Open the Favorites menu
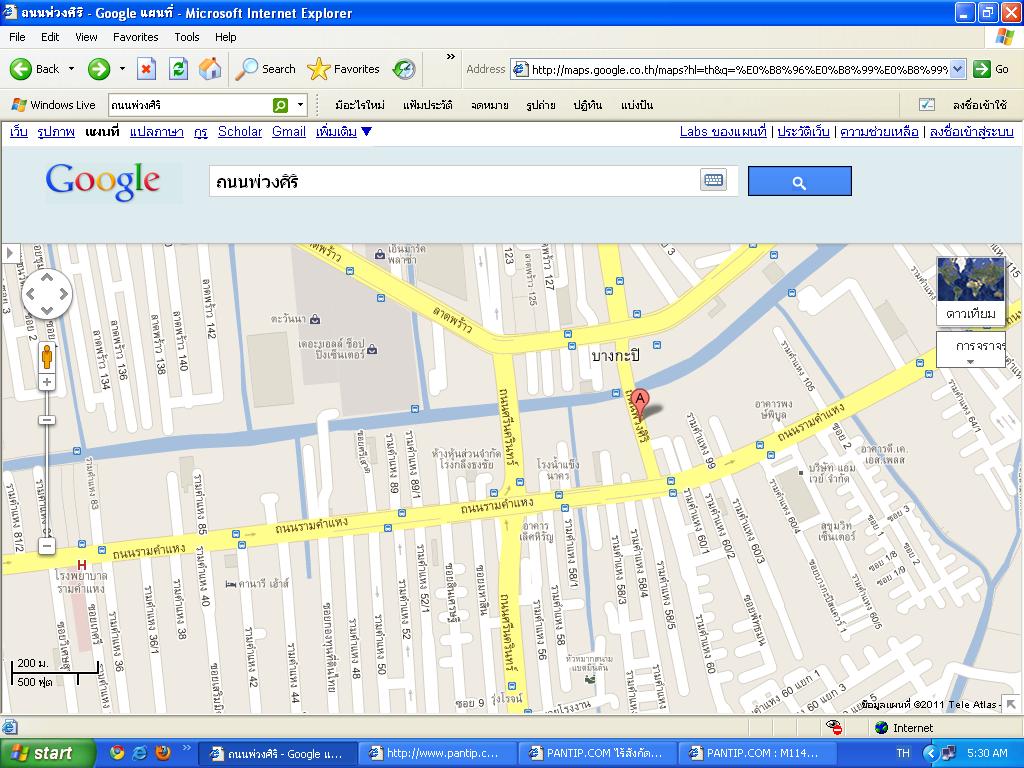Screen dimensions: 1024x768 point(135,37)
